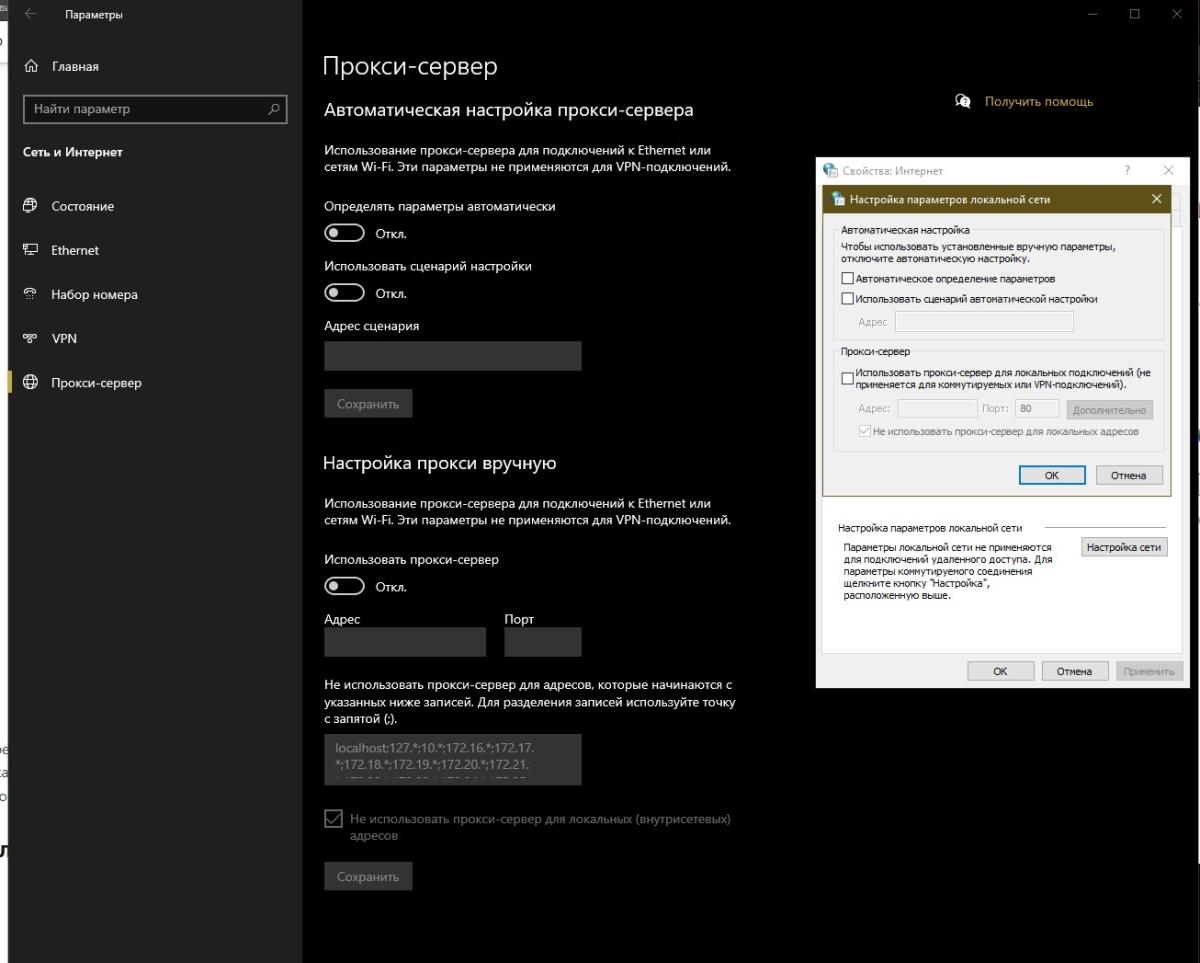Toggle Определять параметры автоматически switch
The width and height of the screenshot is (1200, 963).
tap(344, 233)
